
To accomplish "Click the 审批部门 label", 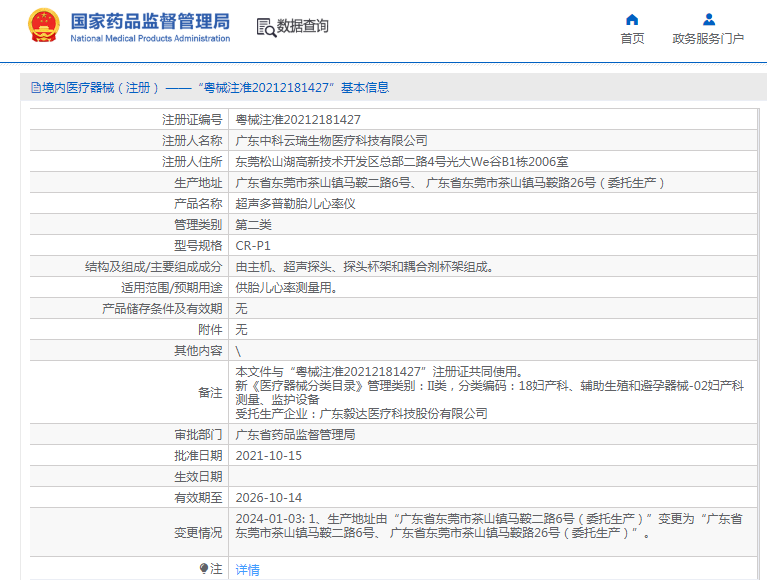I will [x=198, y=435].
